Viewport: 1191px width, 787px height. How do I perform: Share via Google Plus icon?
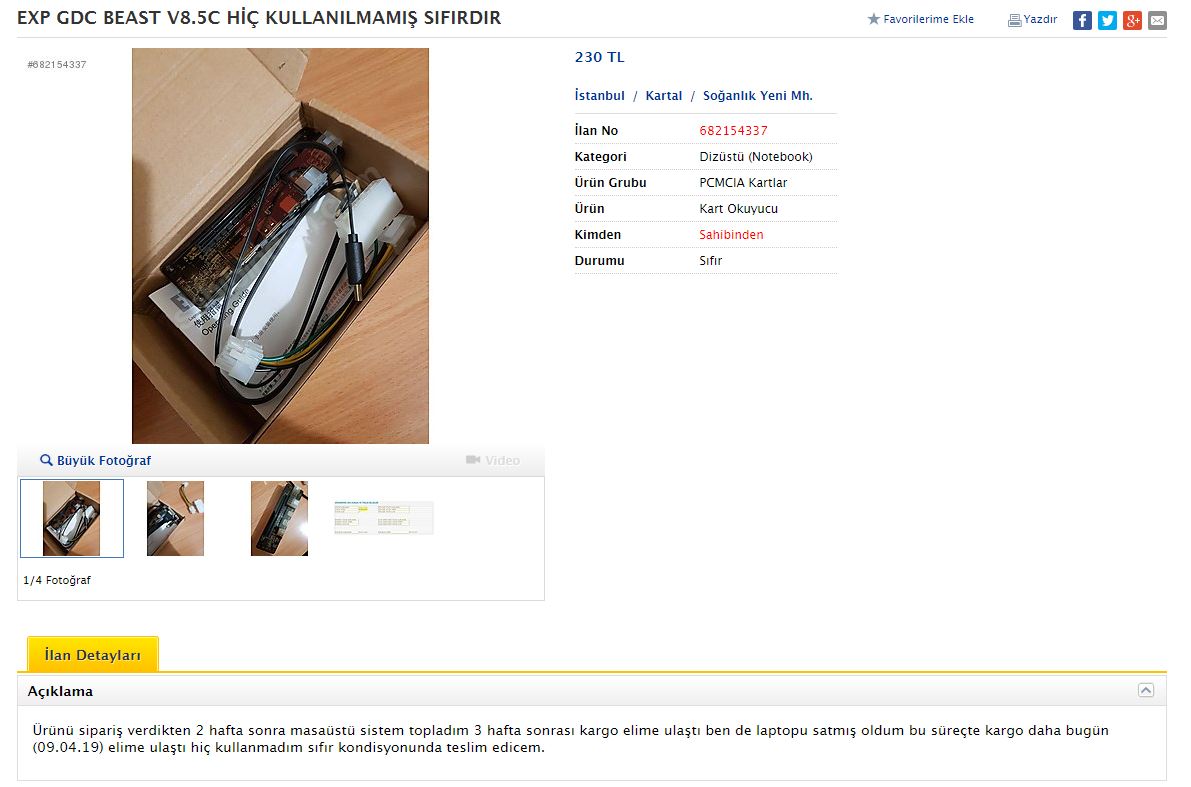click(1133, 21)
